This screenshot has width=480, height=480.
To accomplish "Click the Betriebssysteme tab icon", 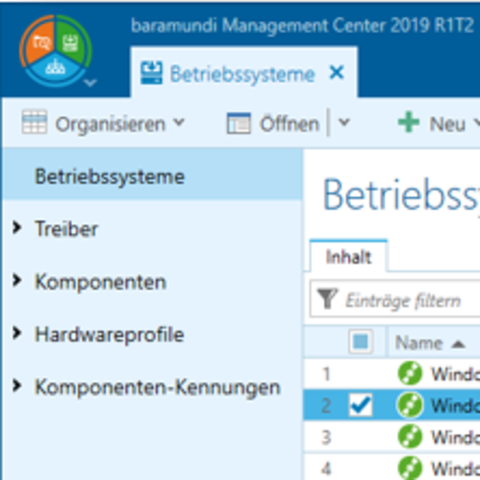I will tap(151, 73).
